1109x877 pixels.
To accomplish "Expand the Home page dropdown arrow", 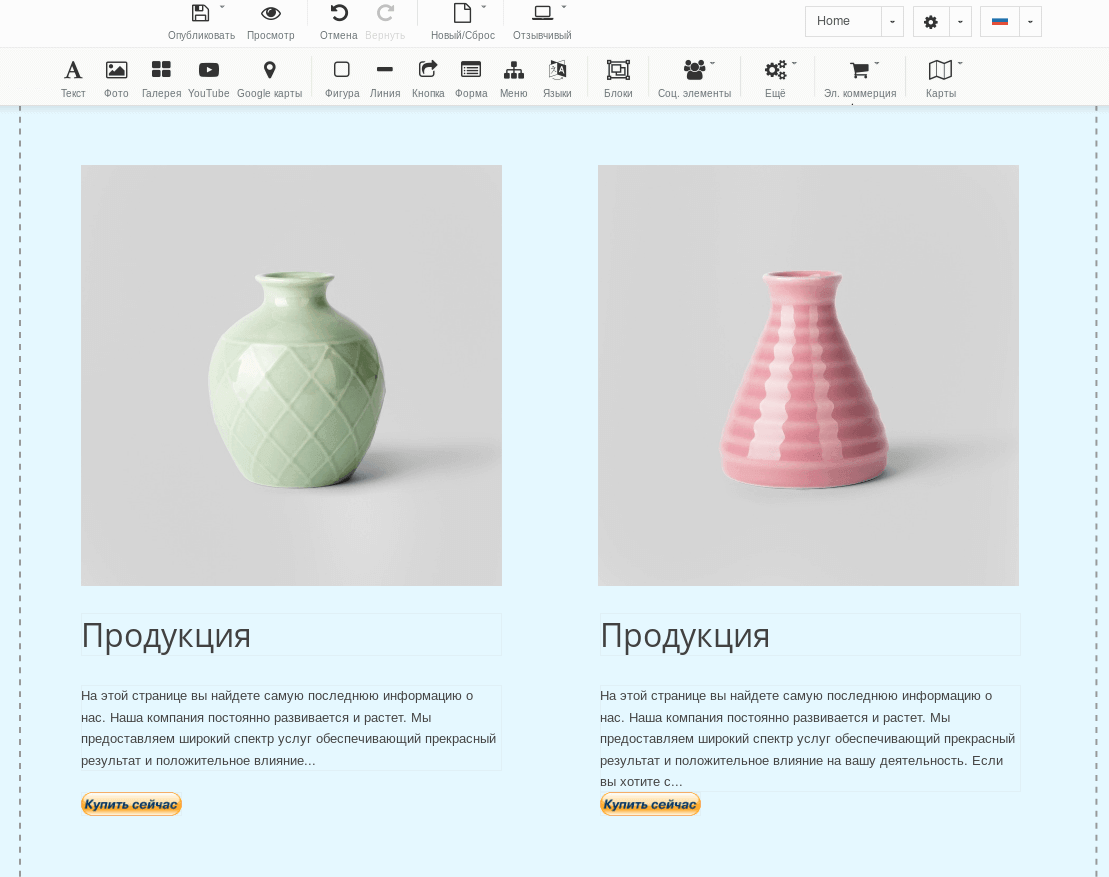I will coord(892,21).
